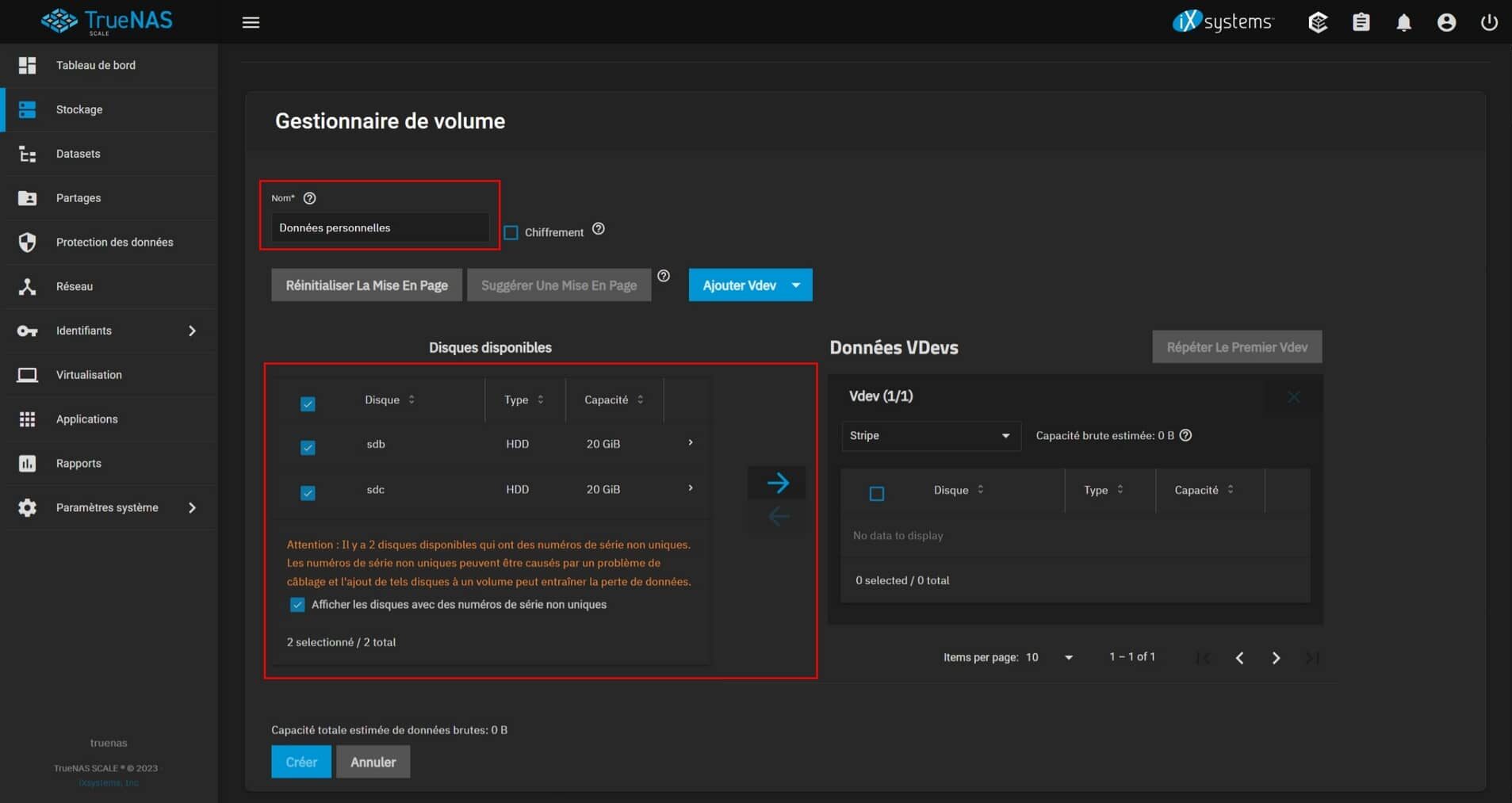Click the Créer button
Viewport: 1512px width, 803px height.
click(301, 762)
